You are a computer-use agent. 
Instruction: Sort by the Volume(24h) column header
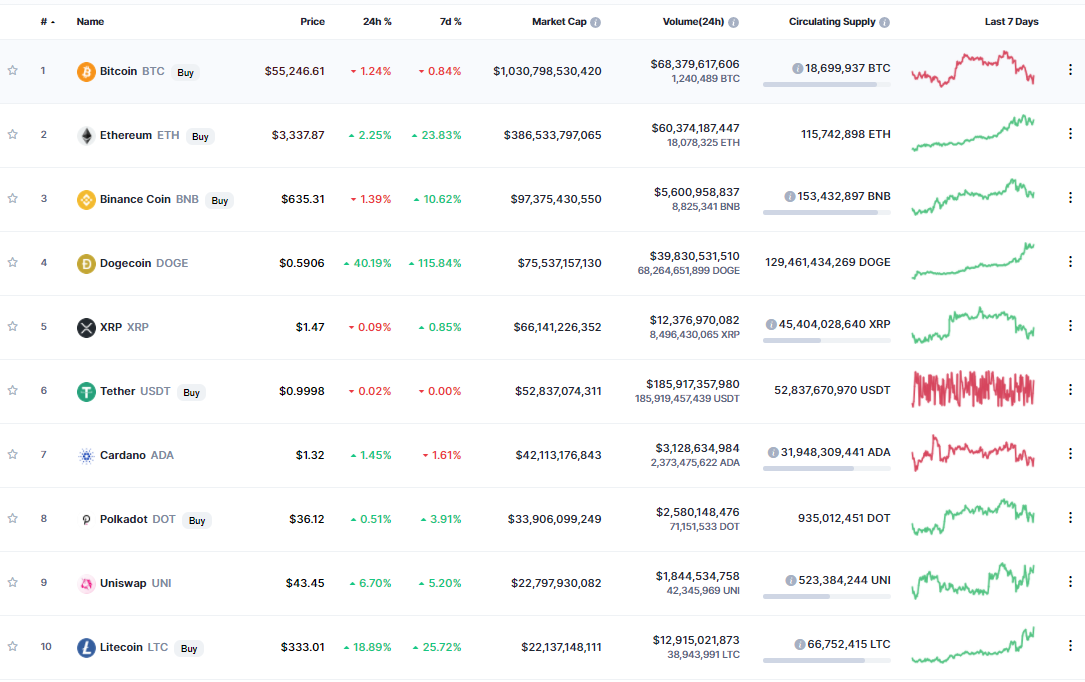tap(693, 22)
